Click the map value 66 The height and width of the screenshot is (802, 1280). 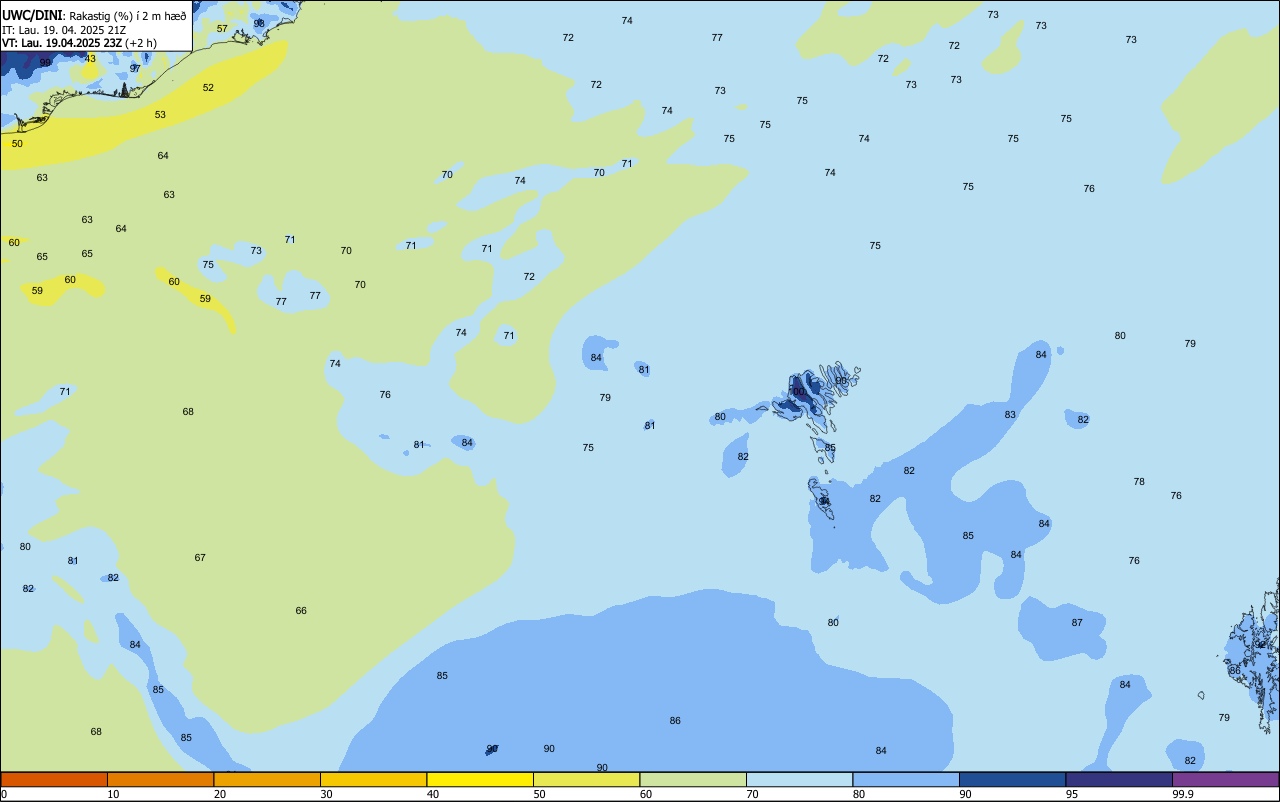tap(301, 610)
